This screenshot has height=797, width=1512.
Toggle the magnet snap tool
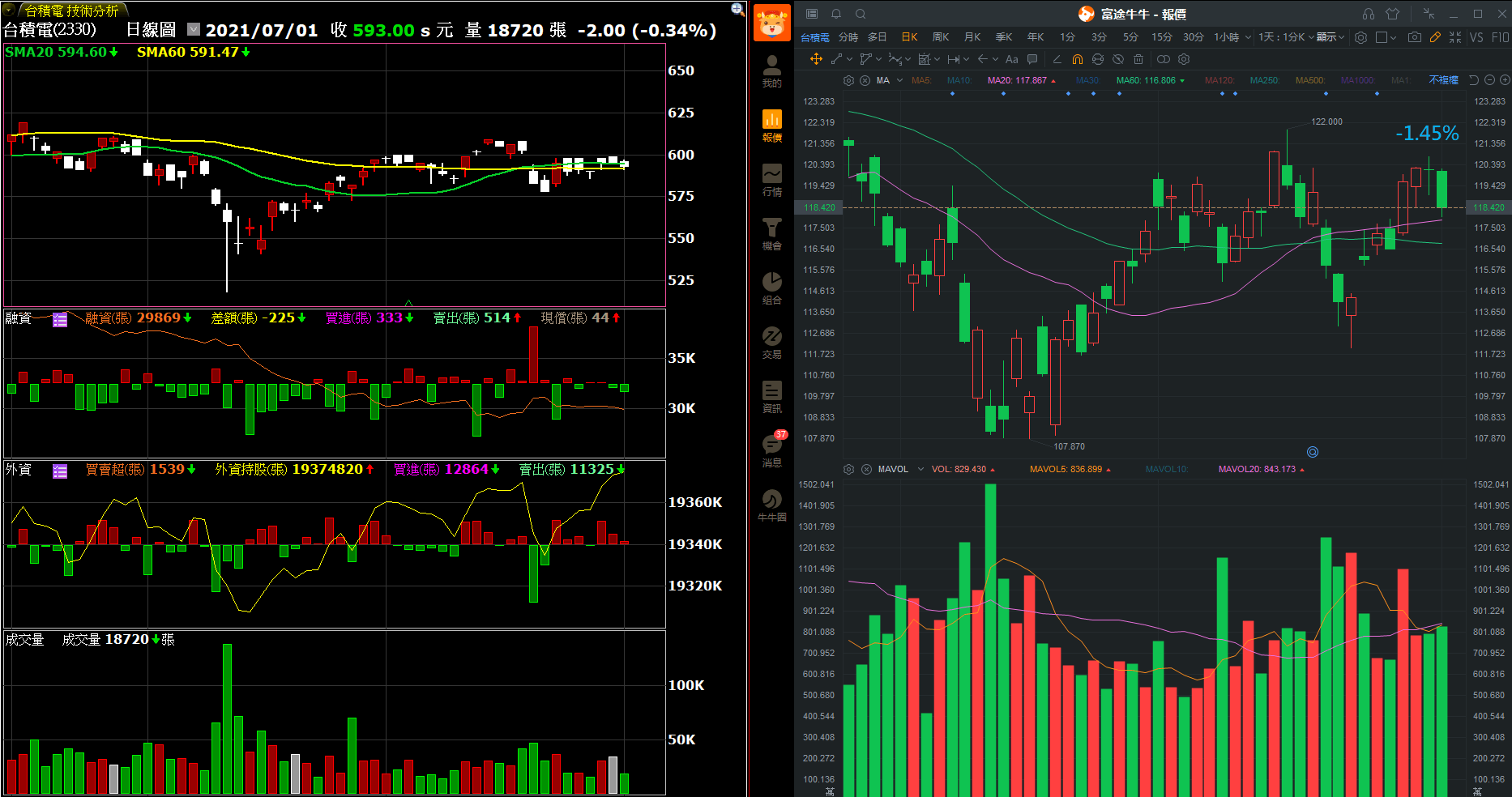1077,59
